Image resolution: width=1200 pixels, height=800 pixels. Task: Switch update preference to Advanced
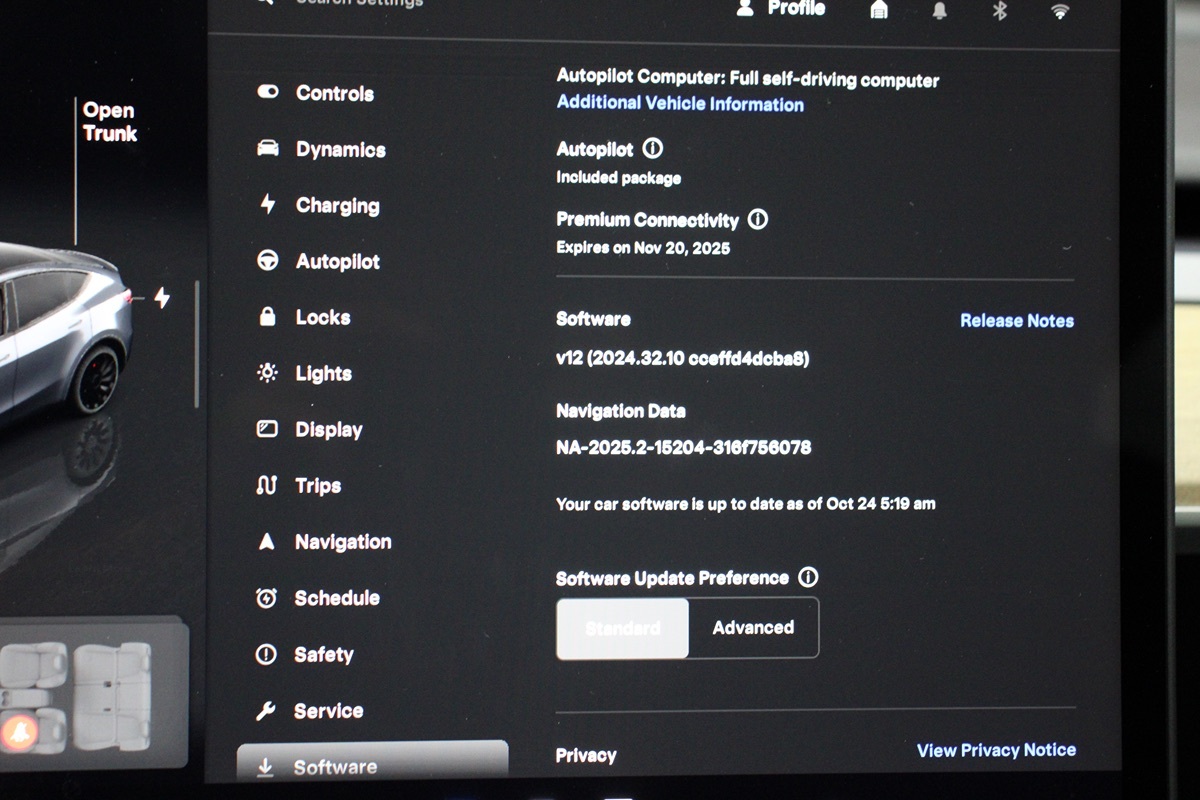[753, 628]
